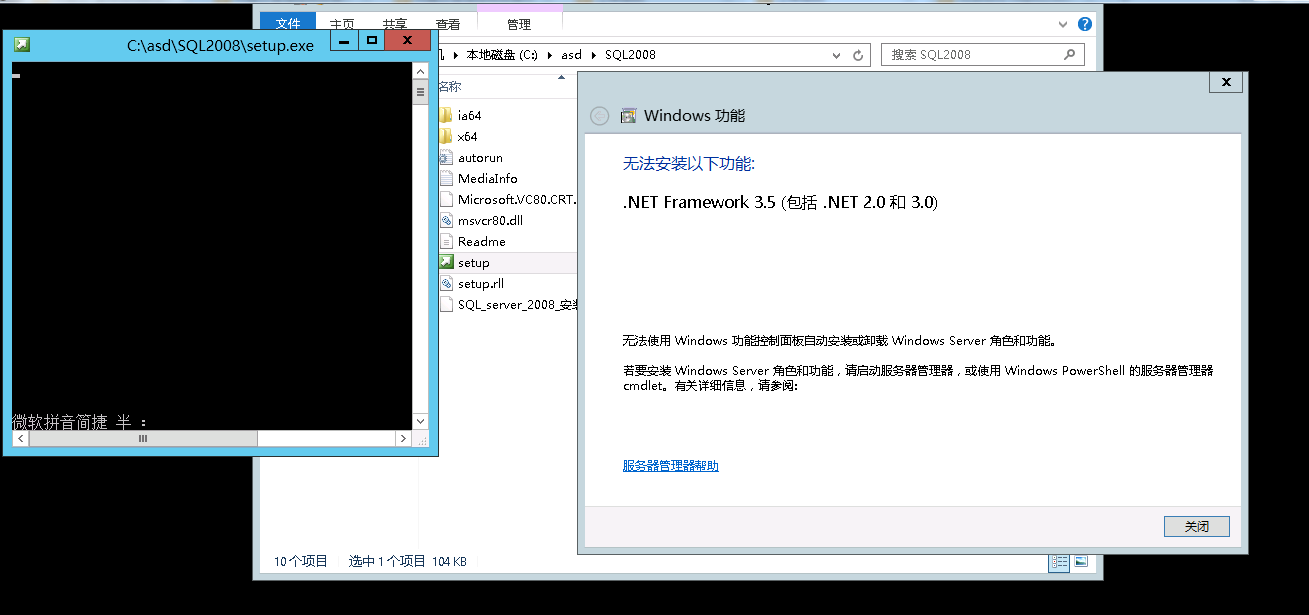Open the 文件 menu tab
The image size is (1309, 615).
point(287,24)
